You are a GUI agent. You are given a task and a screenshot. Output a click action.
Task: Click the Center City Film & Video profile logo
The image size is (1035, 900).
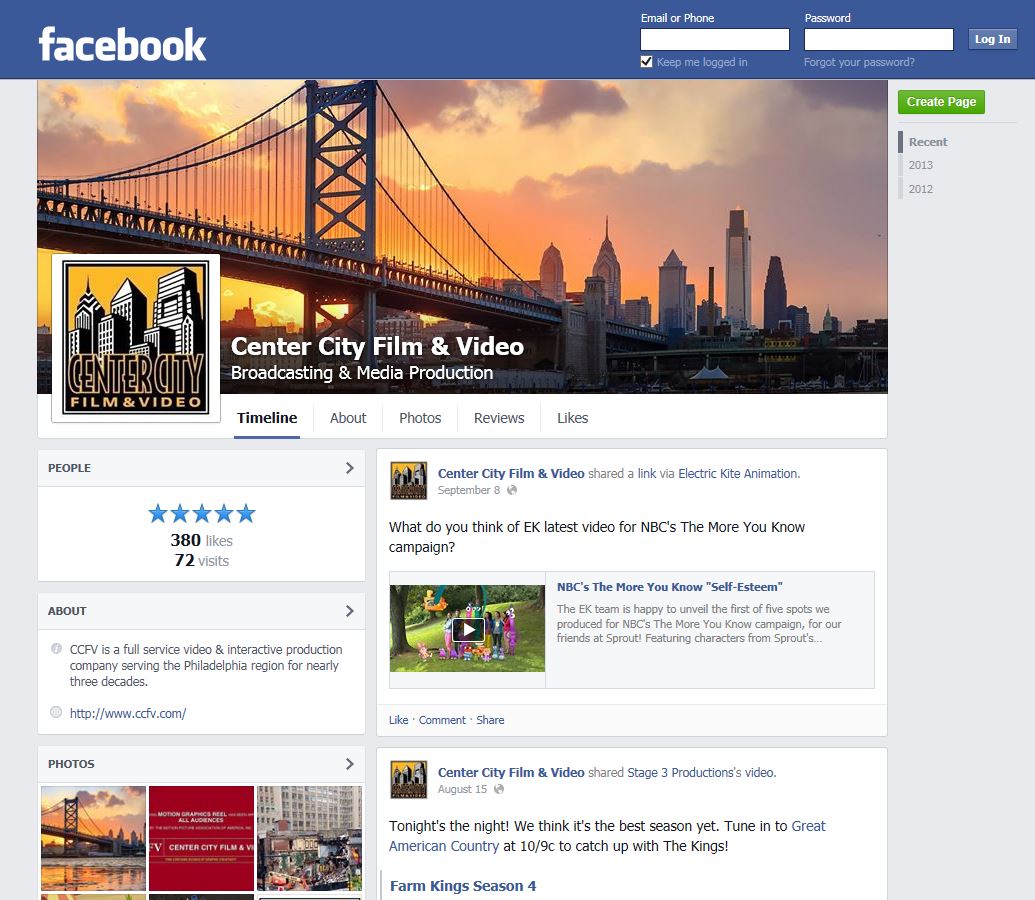pyautogui.click(x=136, y=337)
